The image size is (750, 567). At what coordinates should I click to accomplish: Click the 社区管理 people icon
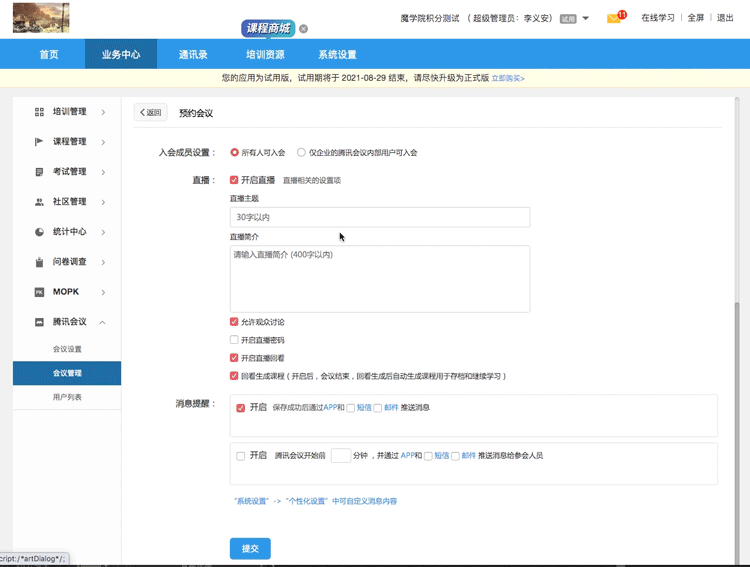[x=39, y=202]
